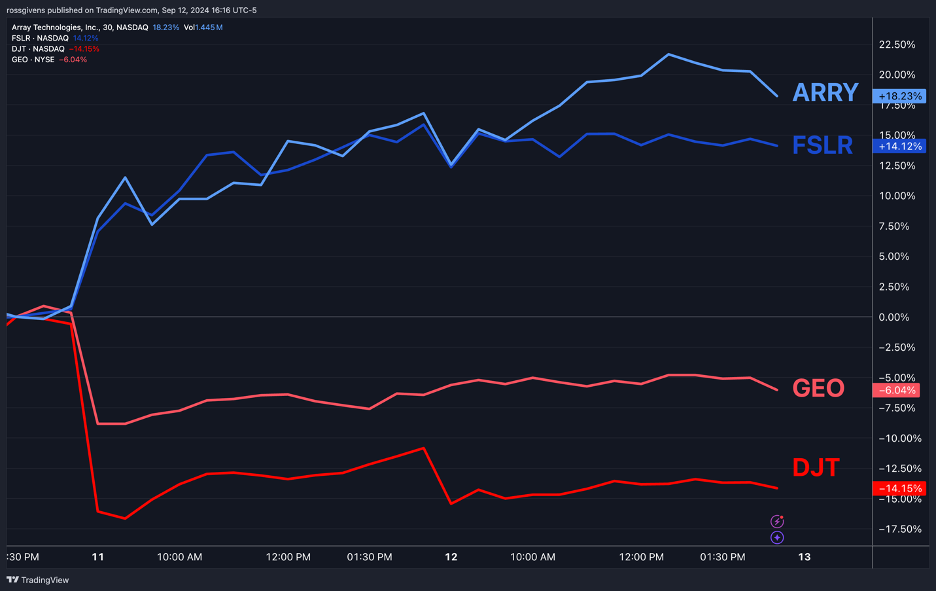
Task: Click the purple circled plus icon
Action: tap(777, 538)
